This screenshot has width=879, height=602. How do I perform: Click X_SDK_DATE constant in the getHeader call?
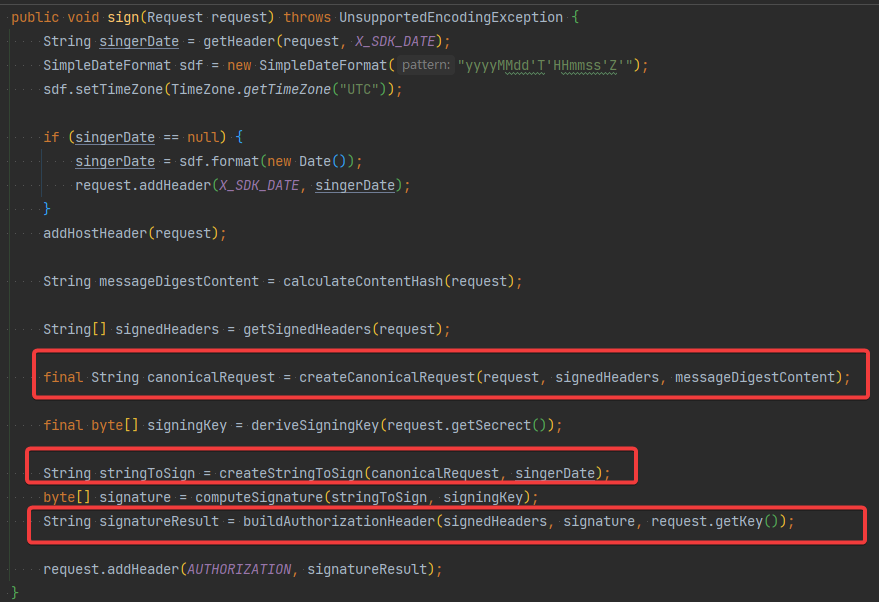(x=395, y=41)
